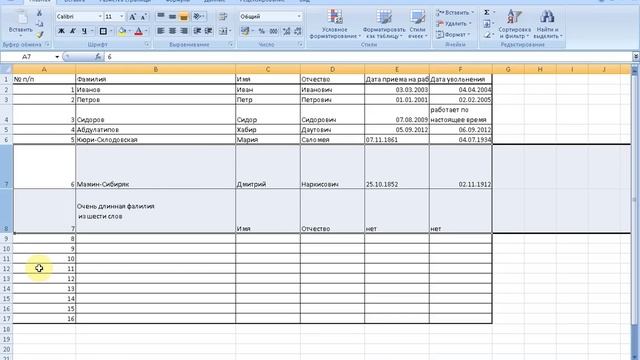Image resolution: width=640 pixels, height=360 pixels.
Task: Open Format as Table (Форматировать как таблицу)
Action: point(384,24)
